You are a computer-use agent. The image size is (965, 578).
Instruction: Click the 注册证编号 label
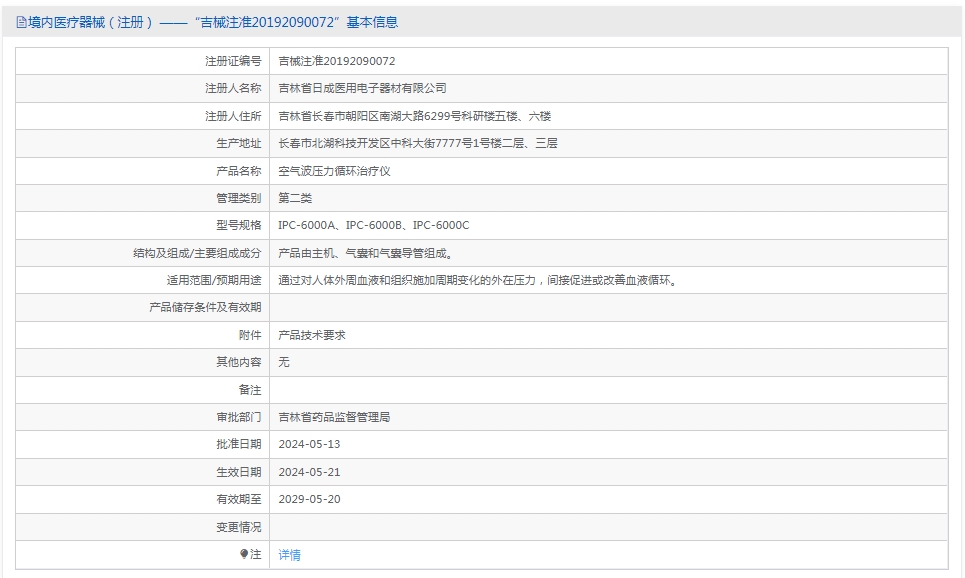point(233,61)
